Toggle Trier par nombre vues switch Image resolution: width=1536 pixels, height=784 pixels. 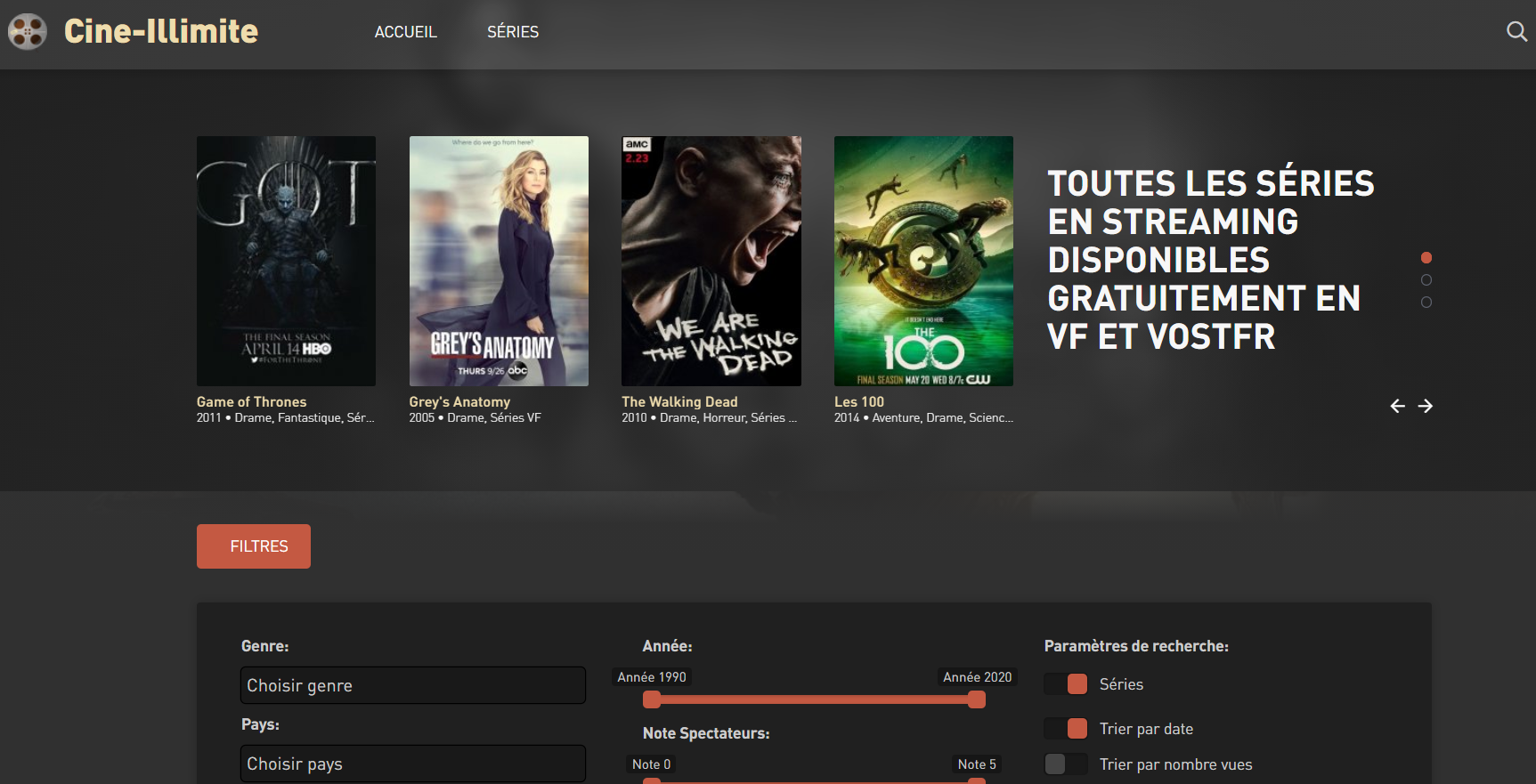(1066, 764)
